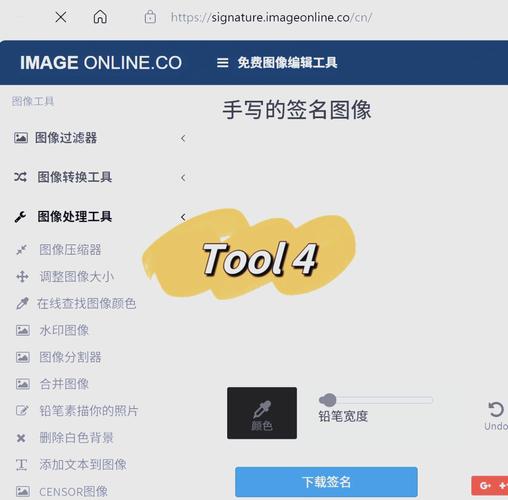Click the eyedropper icon beside 在线查找图像颜色

[22, 303]
